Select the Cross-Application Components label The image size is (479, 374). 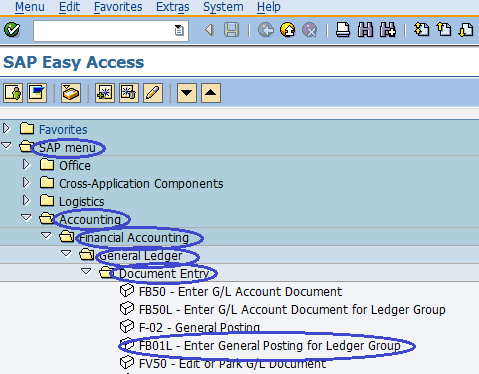tap(141, 183)
